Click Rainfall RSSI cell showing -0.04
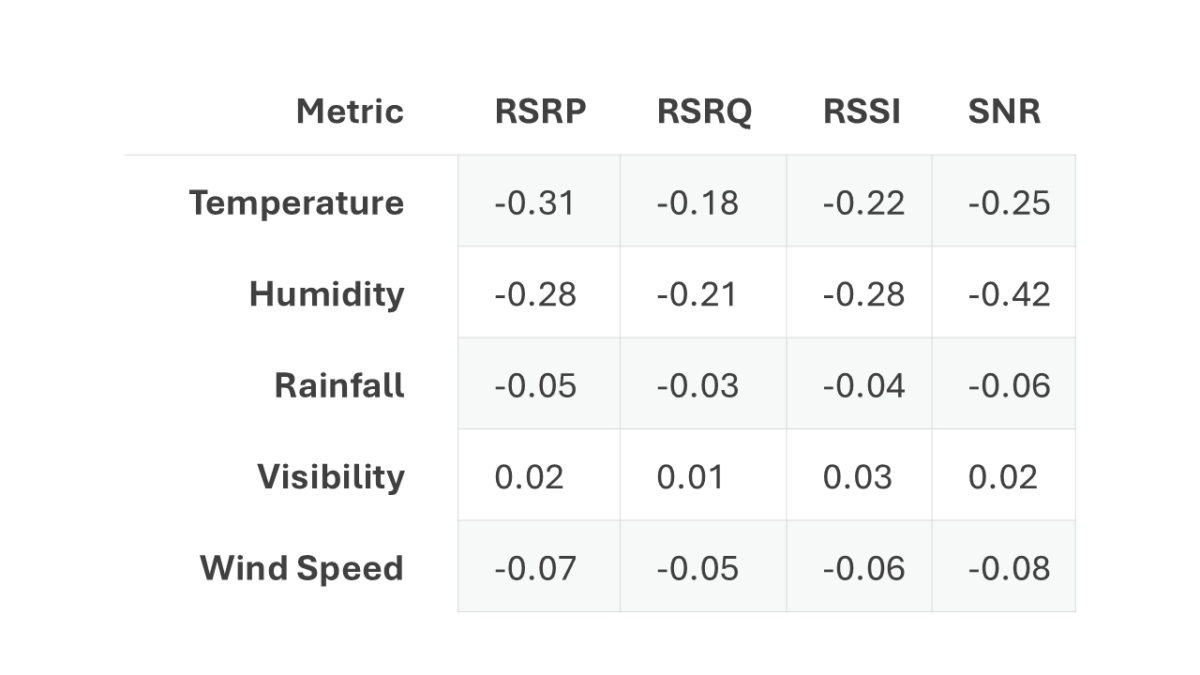The image size is (1200, 675). tap(864, 385)
